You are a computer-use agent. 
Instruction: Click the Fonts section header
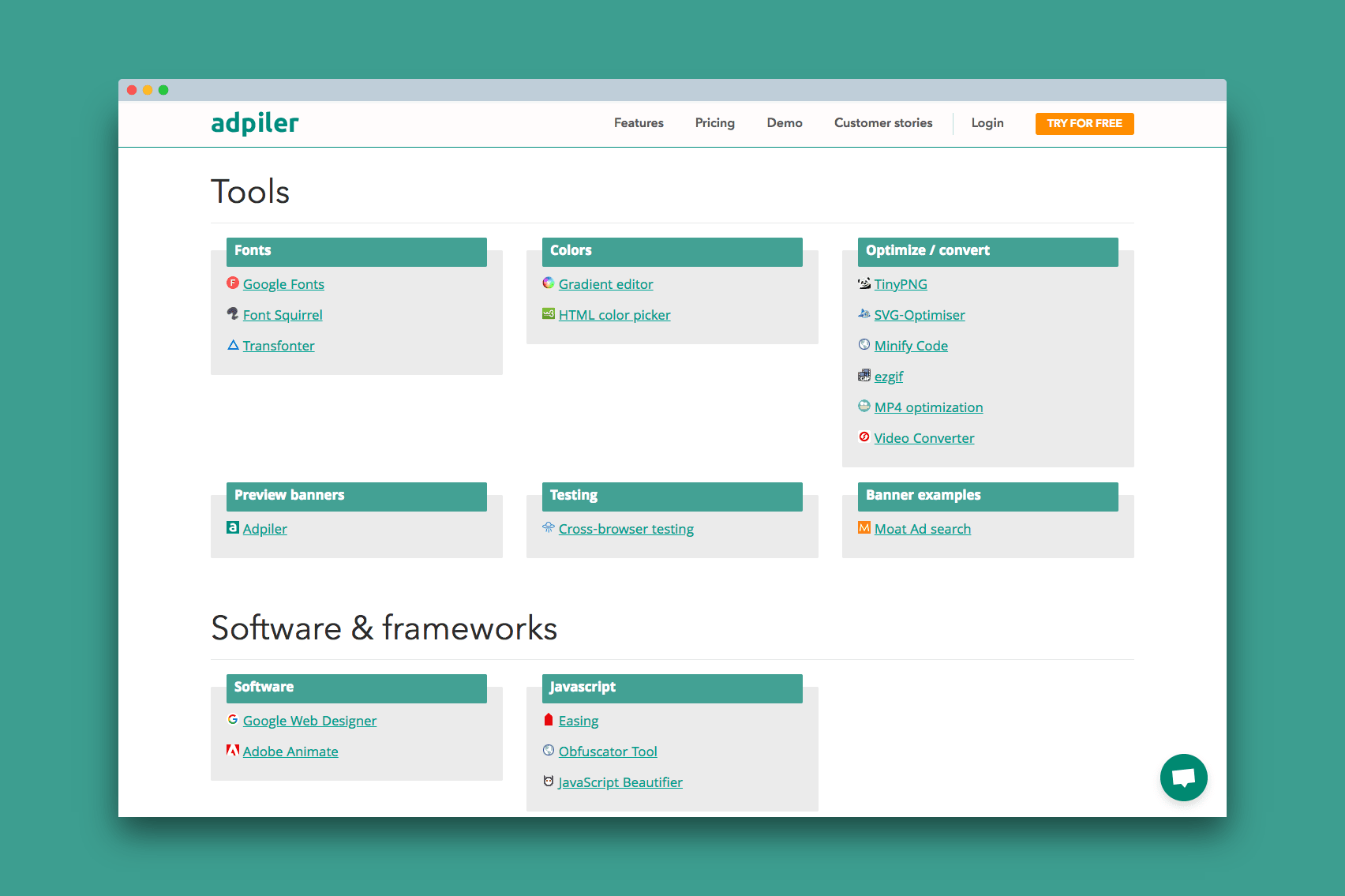(357, 252)
